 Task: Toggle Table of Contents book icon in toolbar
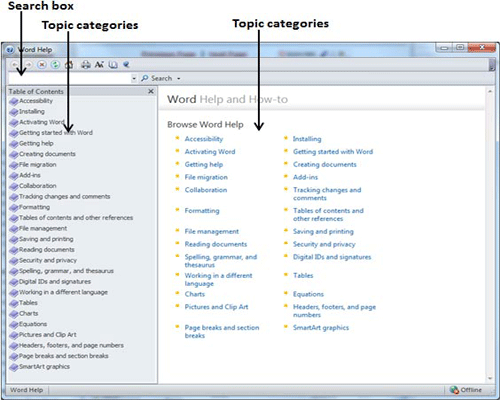point(113,65)
